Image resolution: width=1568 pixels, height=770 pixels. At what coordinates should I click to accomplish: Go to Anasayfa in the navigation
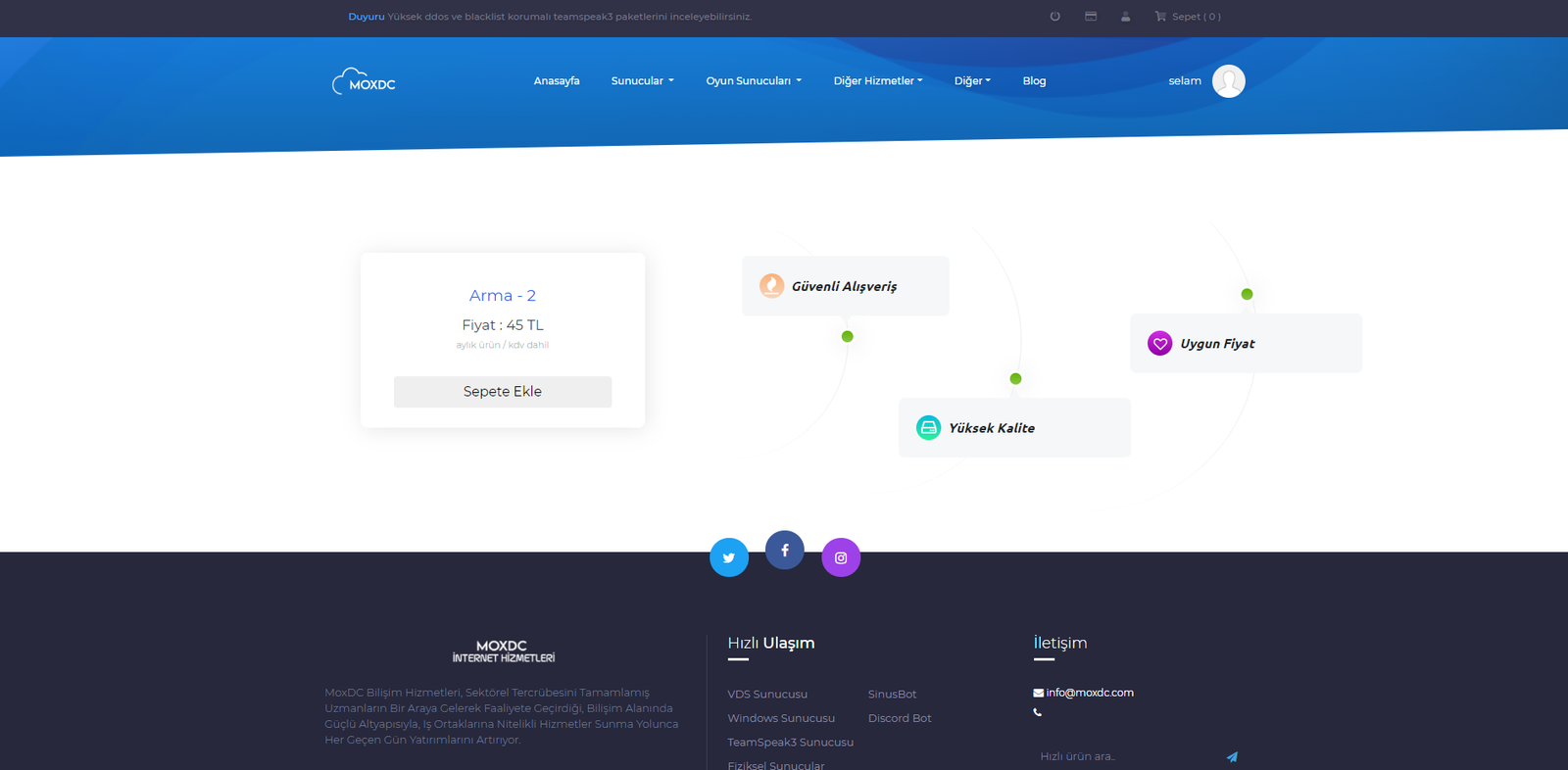[556, 81]
